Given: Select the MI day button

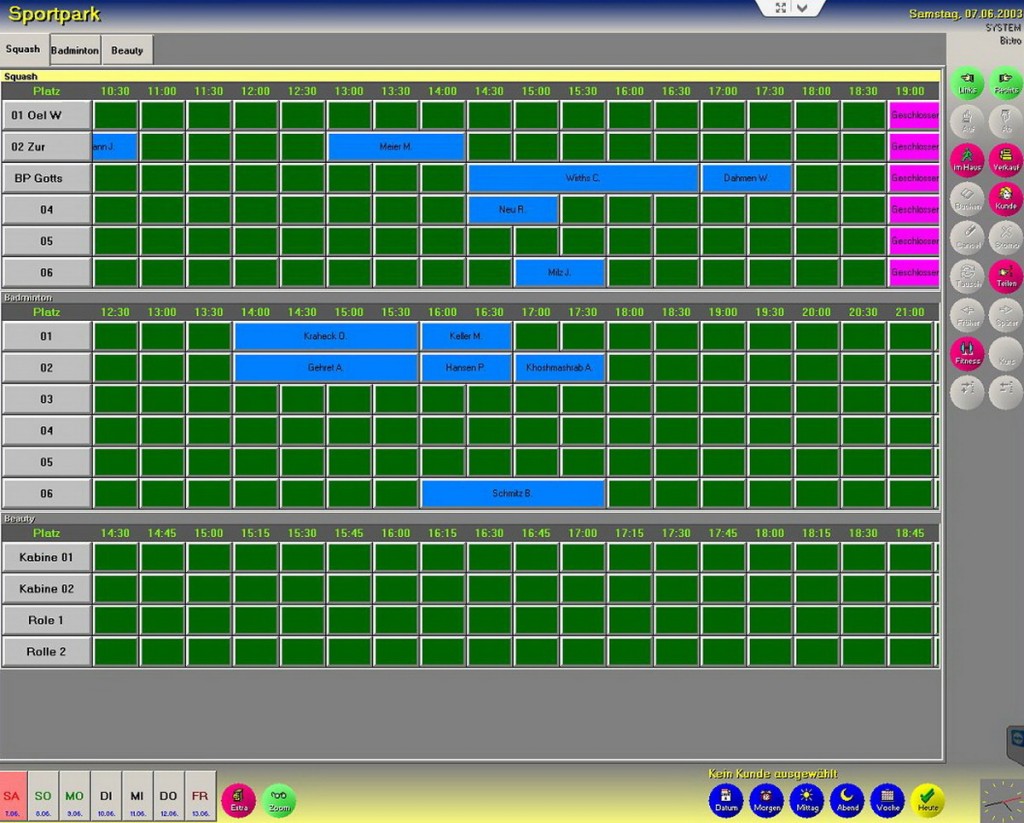Looking at the screenshot, I should [x=137, y=800].
